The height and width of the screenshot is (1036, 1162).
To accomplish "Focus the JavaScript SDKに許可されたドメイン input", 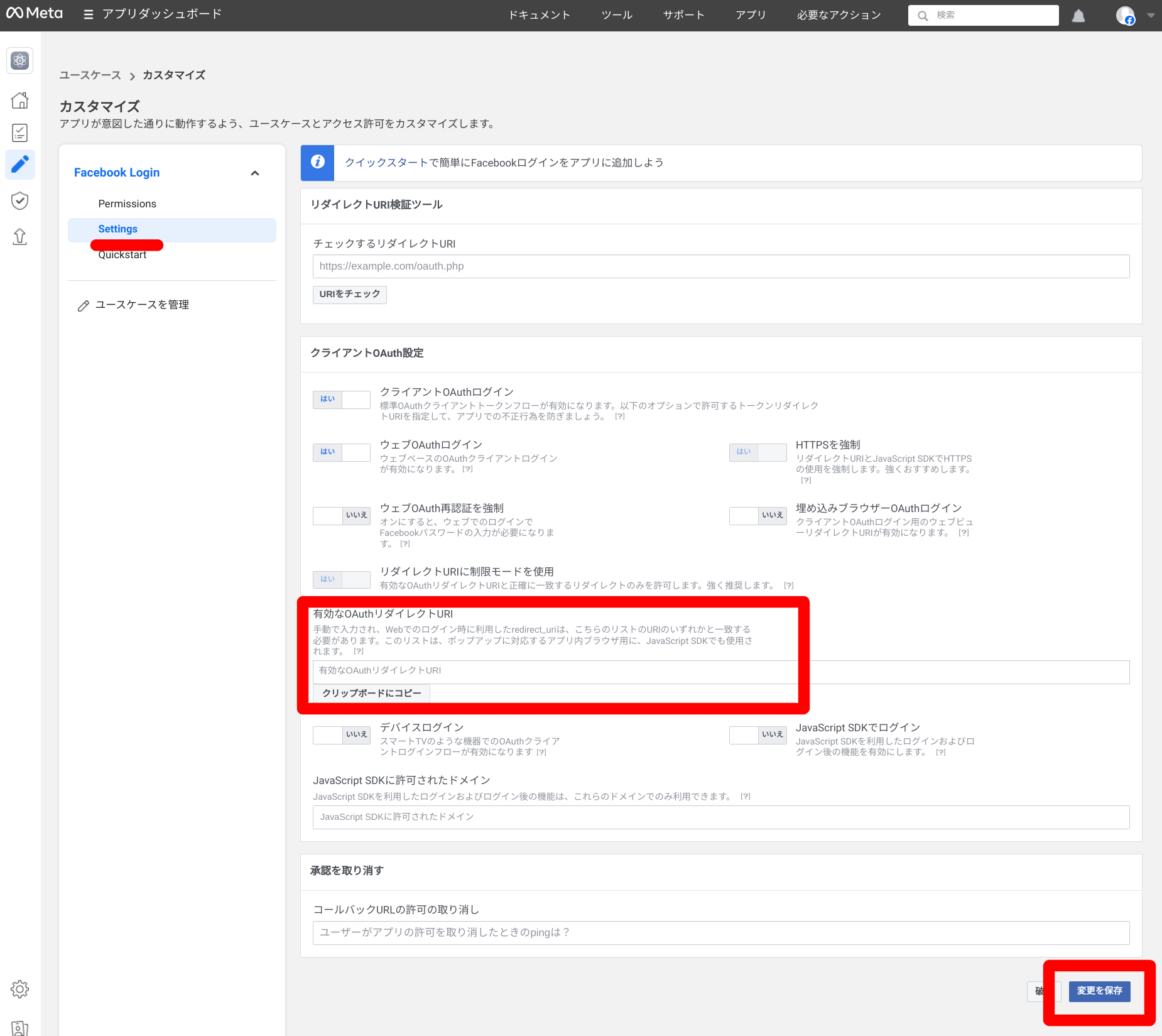I will coord(721,817).
